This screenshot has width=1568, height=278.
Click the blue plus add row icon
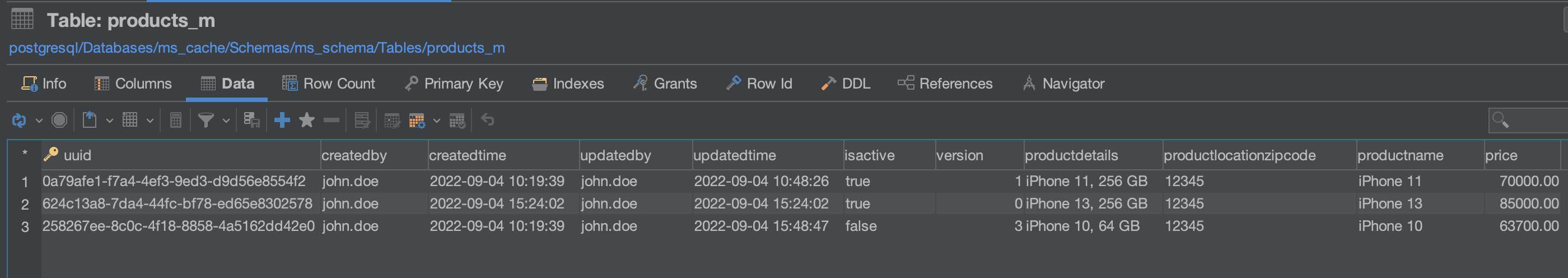pyautogui.click(x=282, y=120)
